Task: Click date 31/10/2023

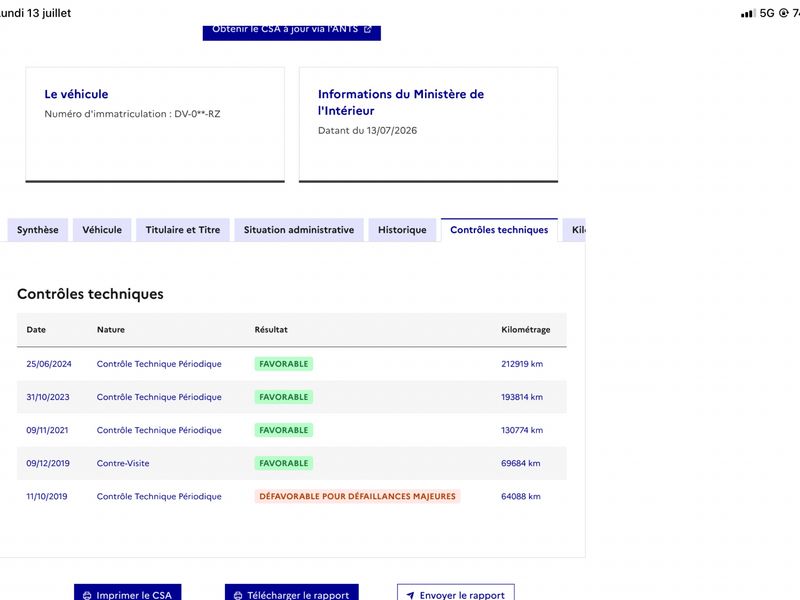Action: point(48,397)
